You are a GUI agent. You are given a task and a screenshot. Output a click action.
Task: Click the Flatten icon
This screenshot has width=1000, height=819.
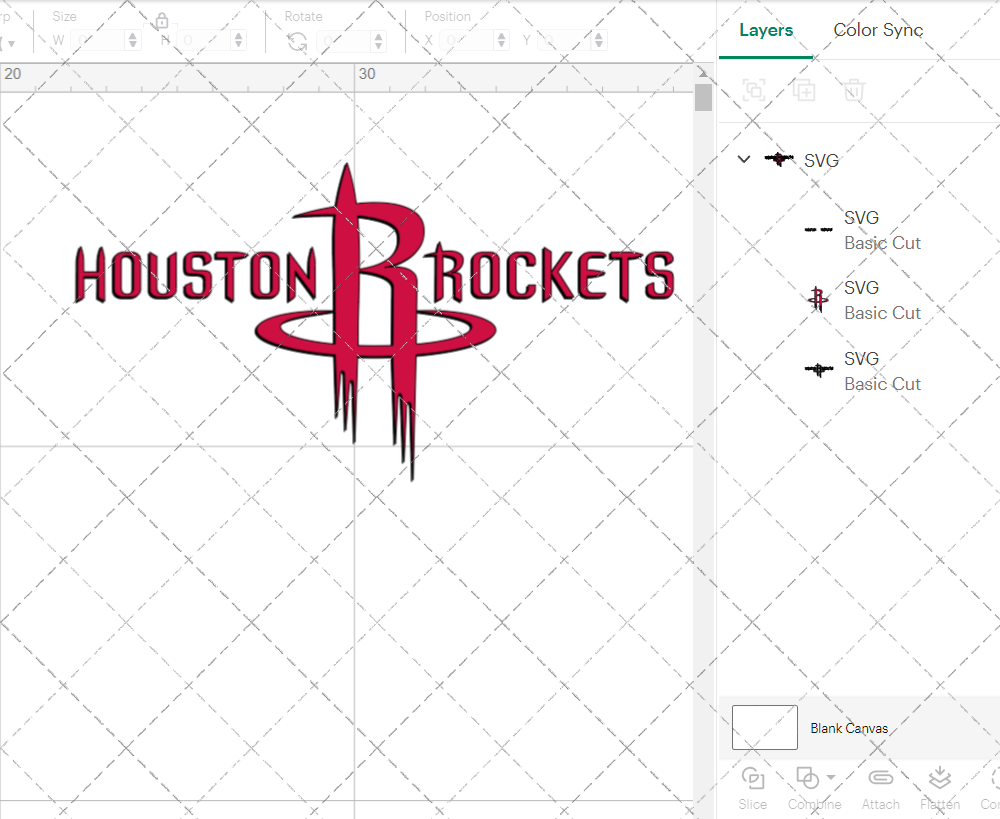pyautogui.click(x=940, y=777)
